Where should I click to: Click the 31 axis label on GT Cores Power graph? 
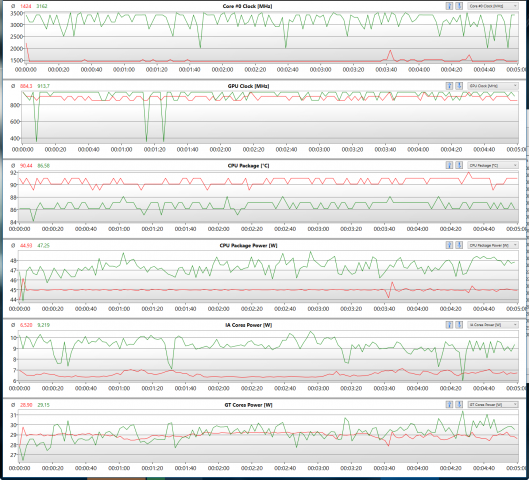pyautogui.click(x=13, y=415)
